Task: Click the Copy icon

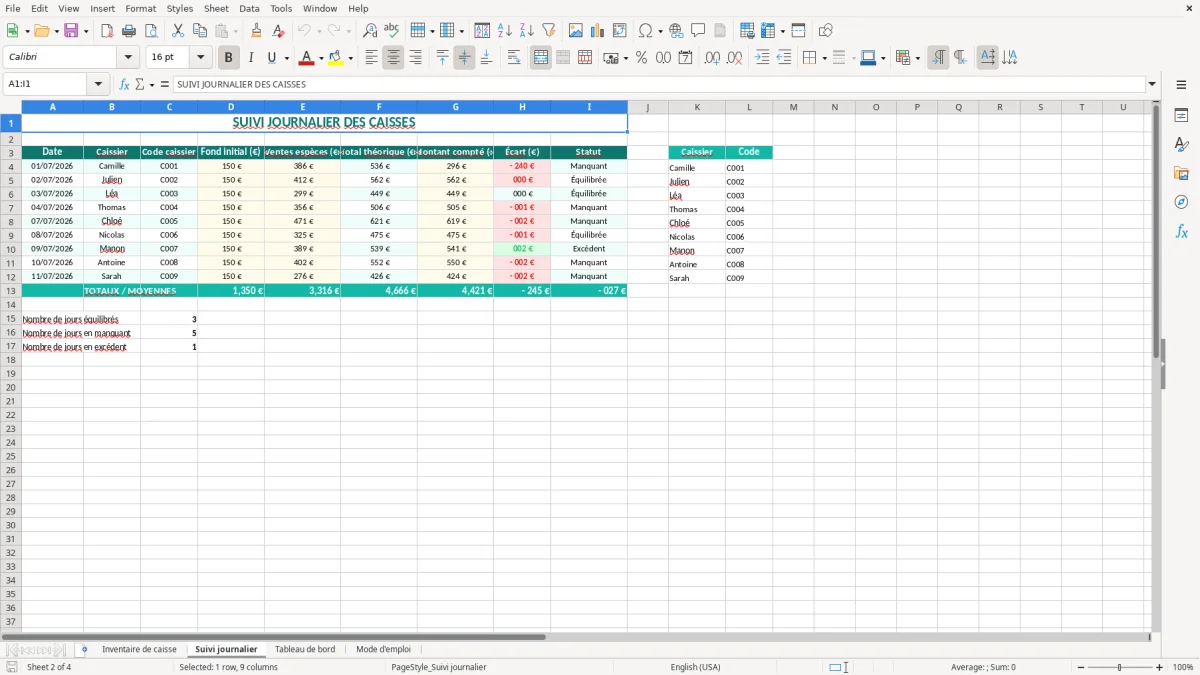Action: pos(200,31)
